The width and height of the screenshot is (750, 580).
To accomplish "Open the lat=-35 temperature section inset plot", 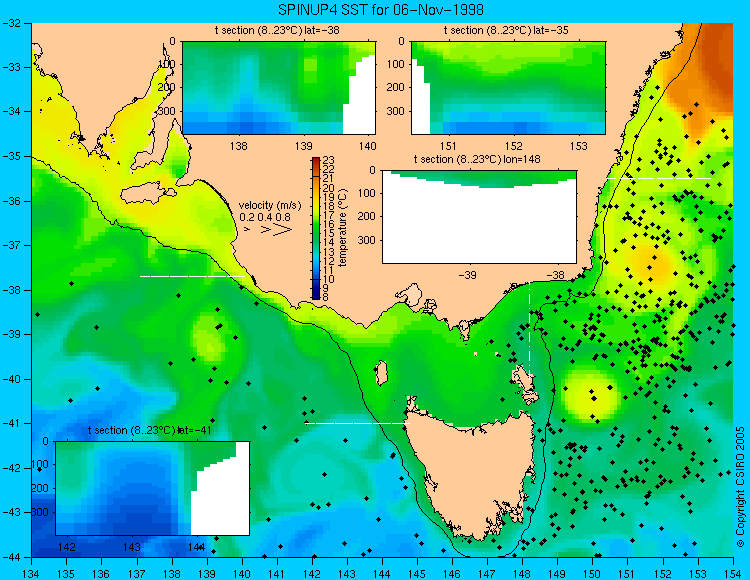I will click(508, 88).
